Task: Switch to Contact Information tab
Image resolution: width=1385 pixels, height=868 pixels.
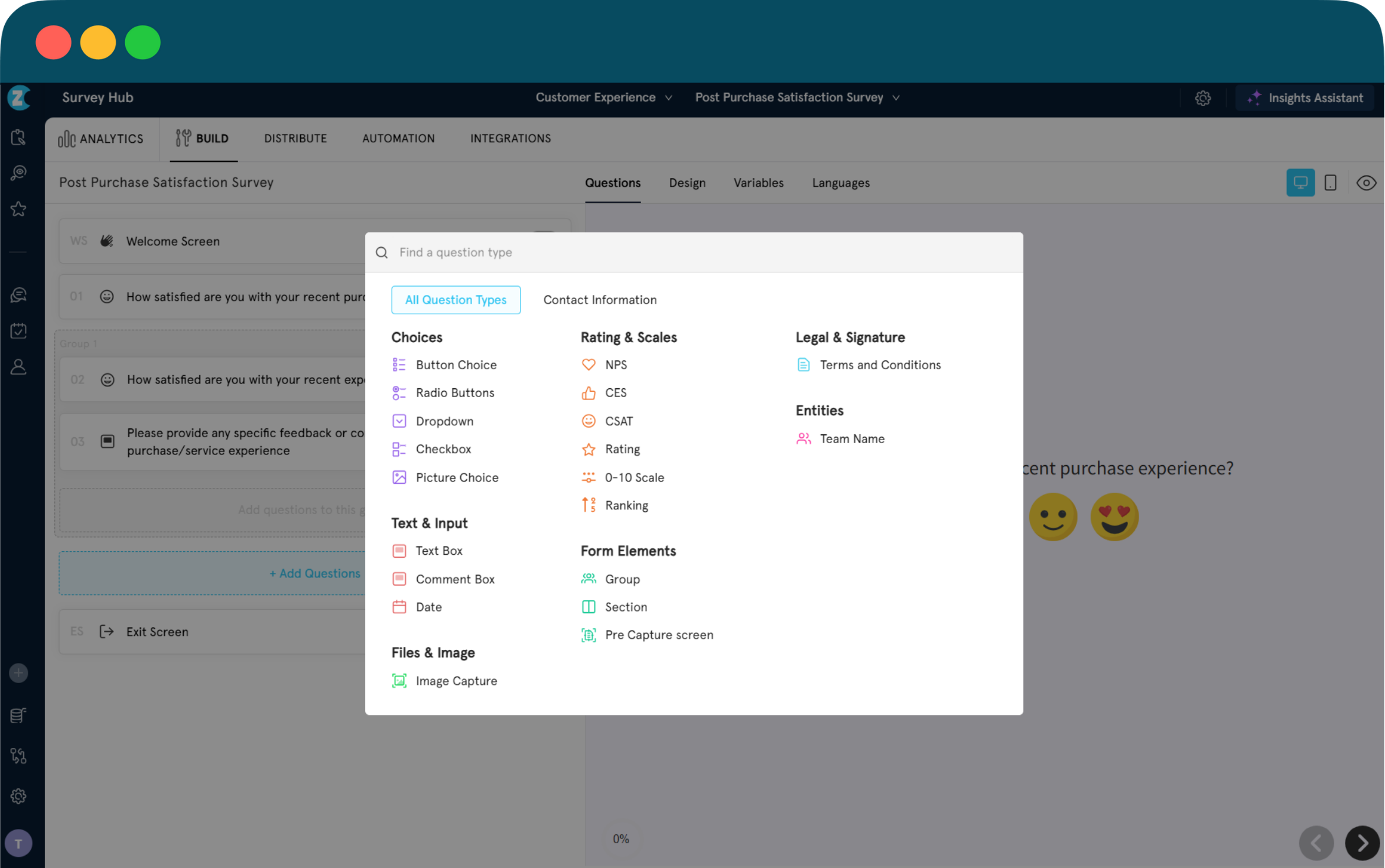Action: coord(600,300)
